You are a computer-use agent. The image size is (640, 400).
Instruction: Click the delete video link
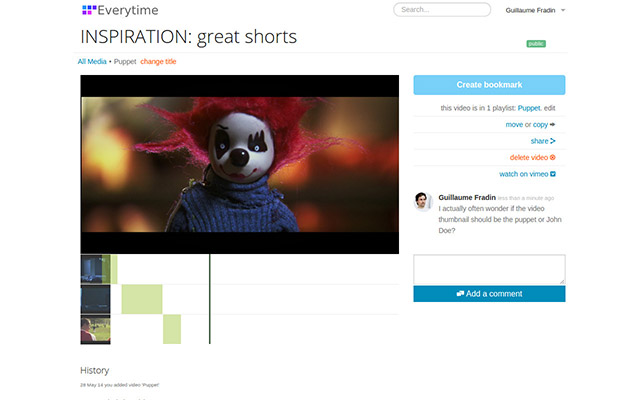[529, 158]
